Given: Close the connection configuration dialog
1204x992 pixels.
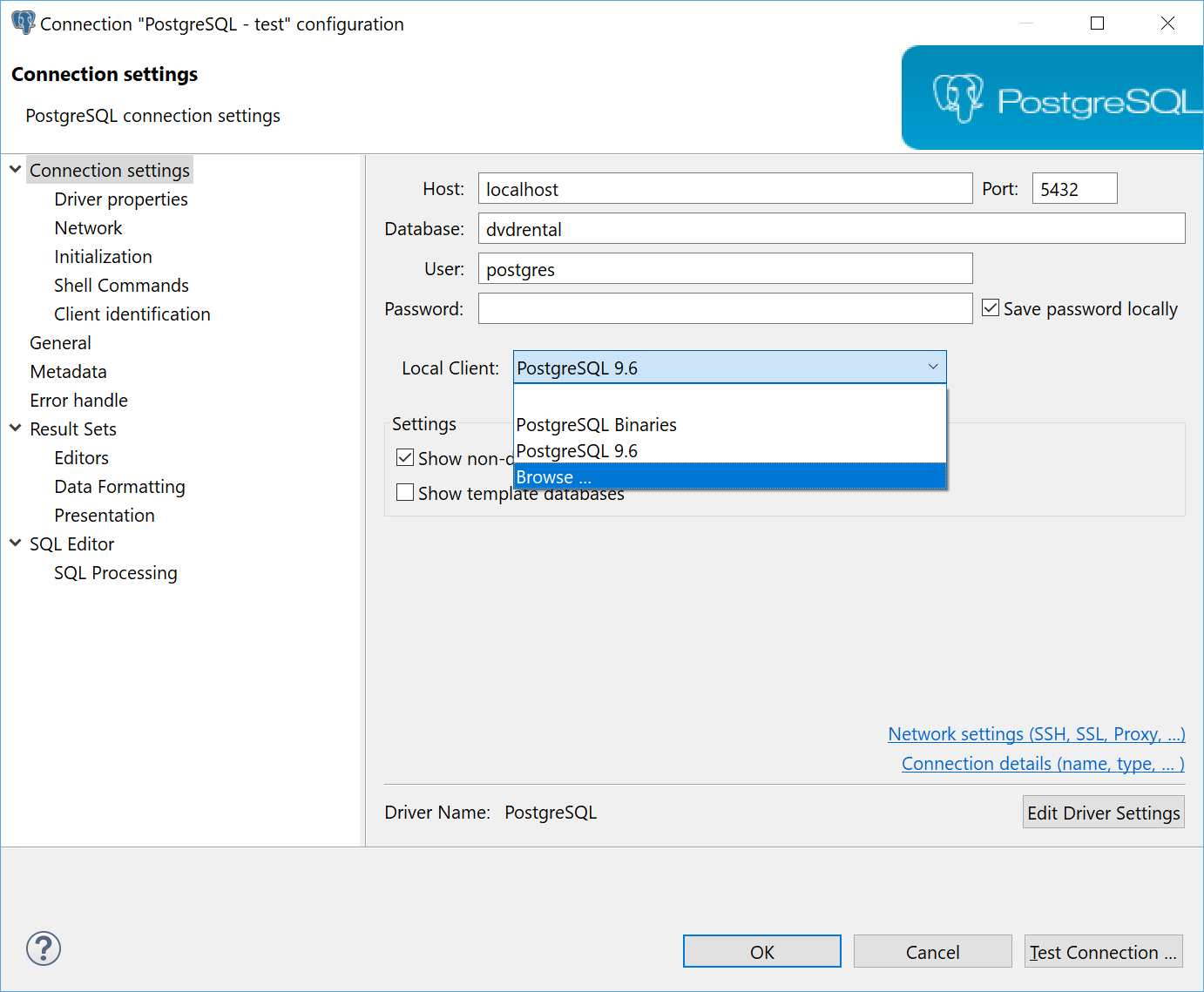Looking at the screenshot, I should tap(1167, 24).
